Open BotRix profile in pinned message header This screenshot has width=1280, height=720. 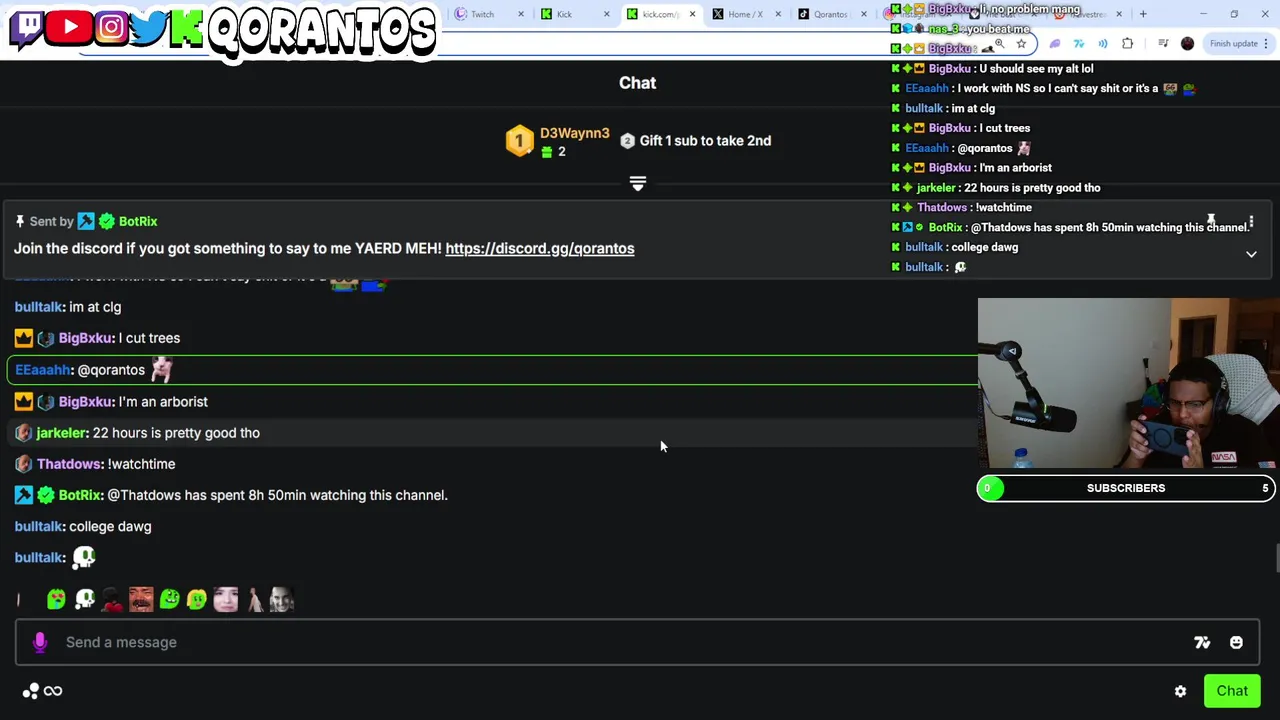coord(138,221)
